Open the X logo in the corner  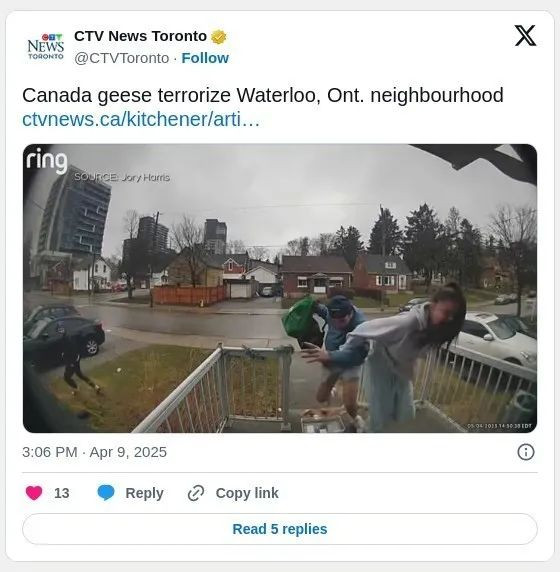525,36
